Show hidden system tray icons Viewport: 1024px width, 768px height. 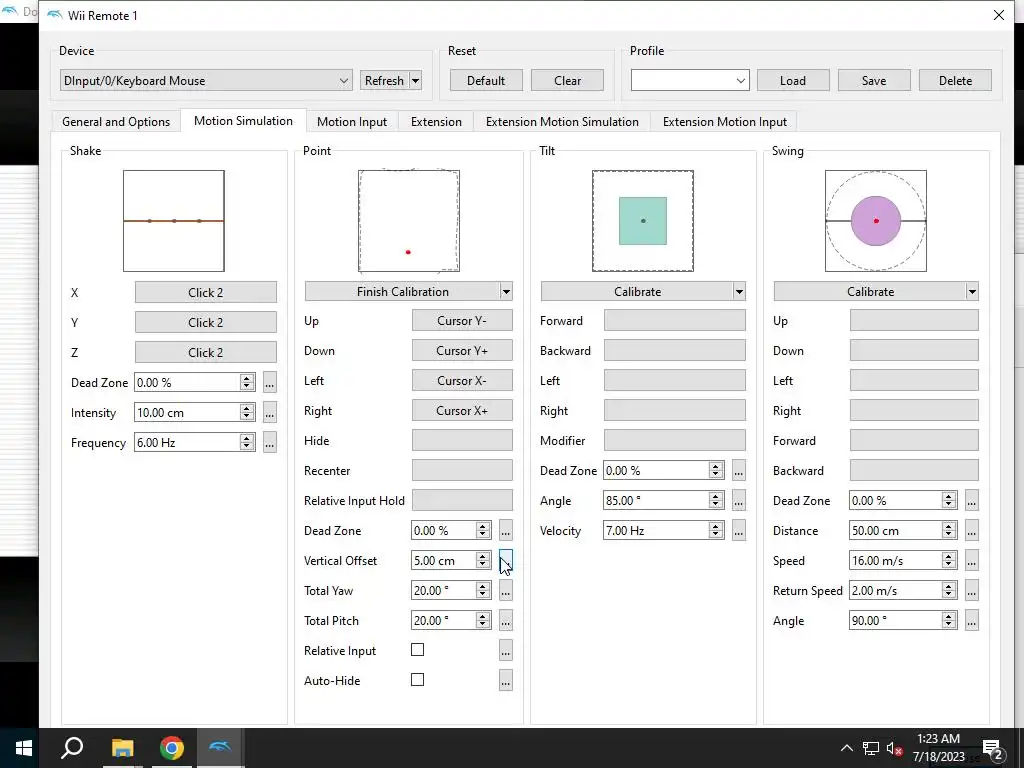(x=846, y=748)
